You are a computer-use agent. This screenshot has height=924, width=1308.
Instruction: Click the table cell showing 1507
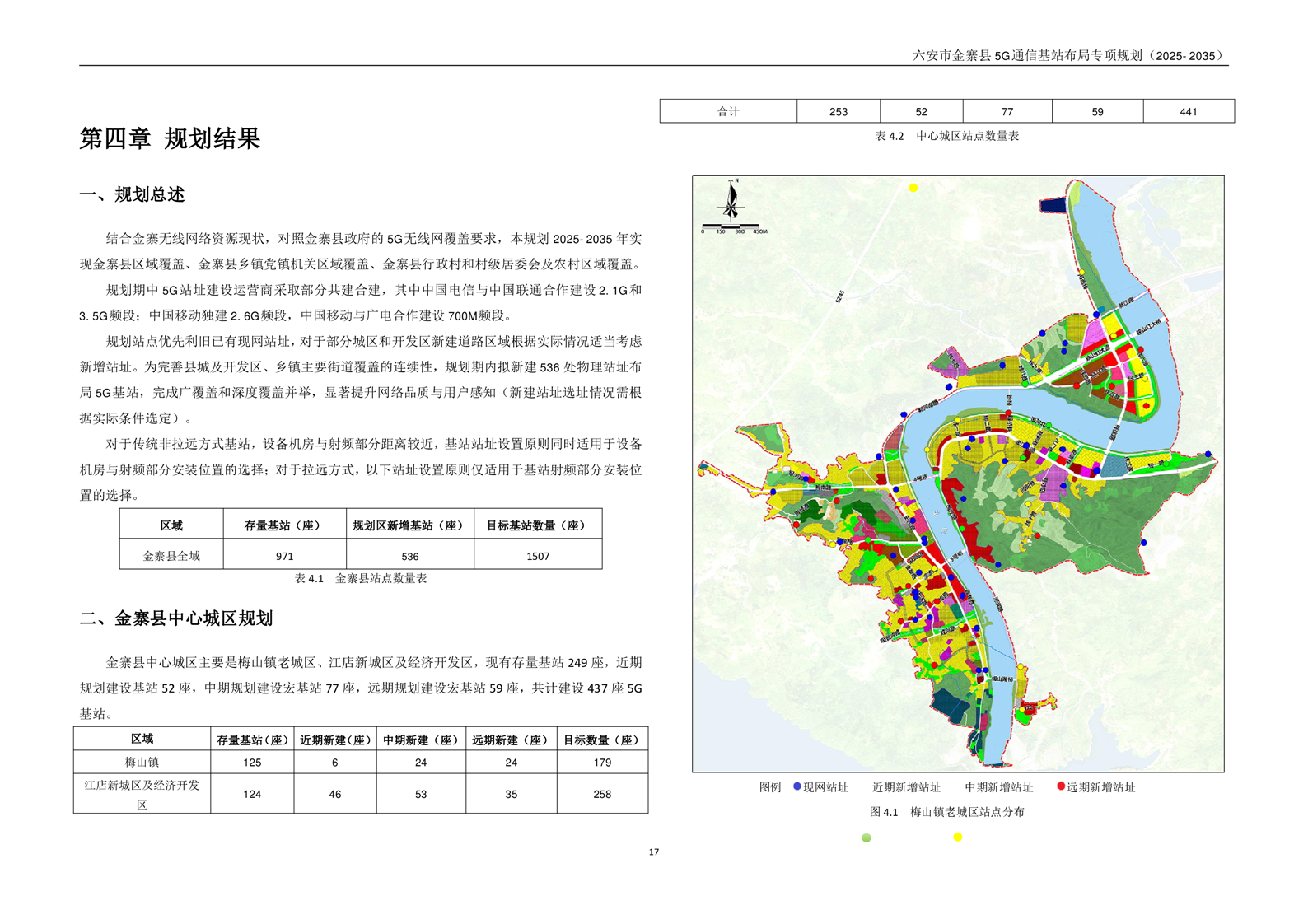coord(538,556)
